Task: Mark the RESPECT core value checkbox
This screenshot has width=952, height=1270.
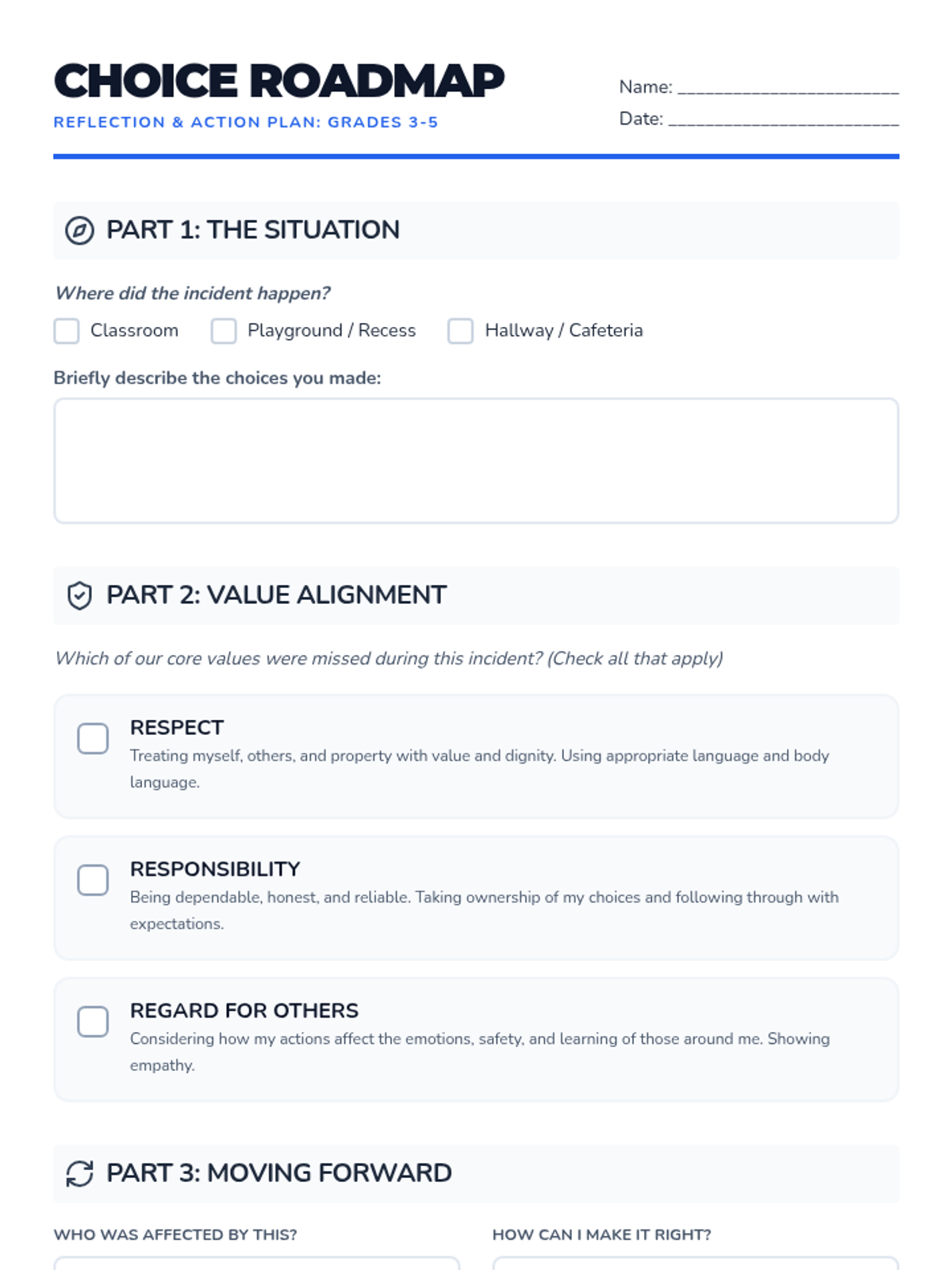Action: tap(93, 738)
